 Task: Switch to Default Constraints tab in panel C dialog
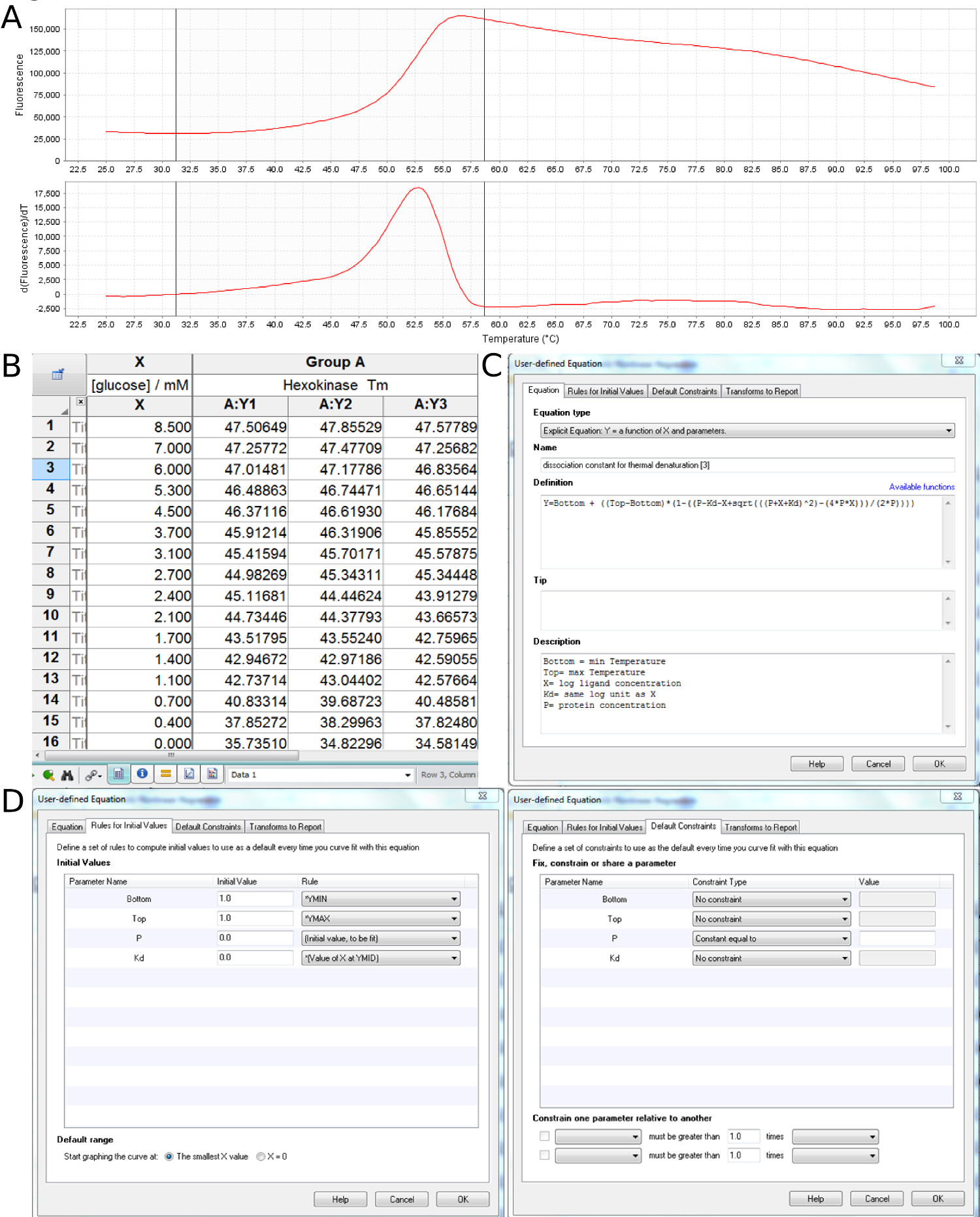(x=684, y=391)
